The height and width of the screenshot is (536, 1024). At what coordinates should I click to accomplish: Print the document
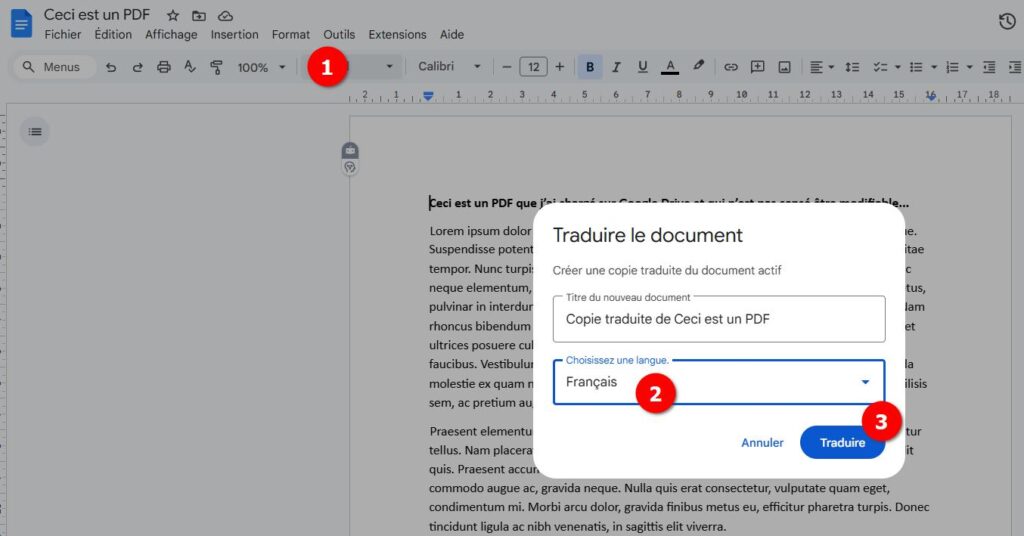pyautogui.click(x=163, y=67)
